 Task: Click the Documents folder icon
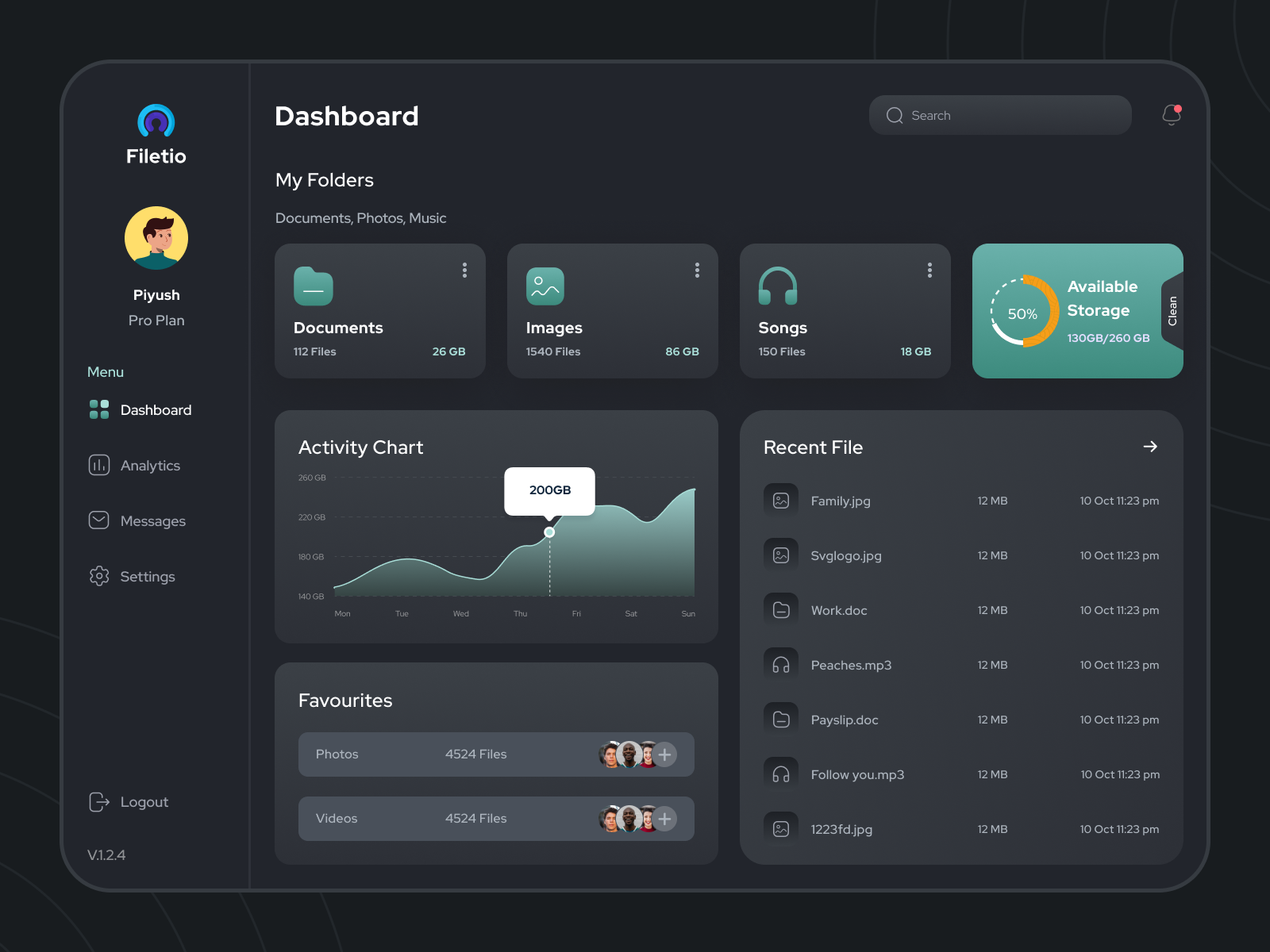click(314, 286)
